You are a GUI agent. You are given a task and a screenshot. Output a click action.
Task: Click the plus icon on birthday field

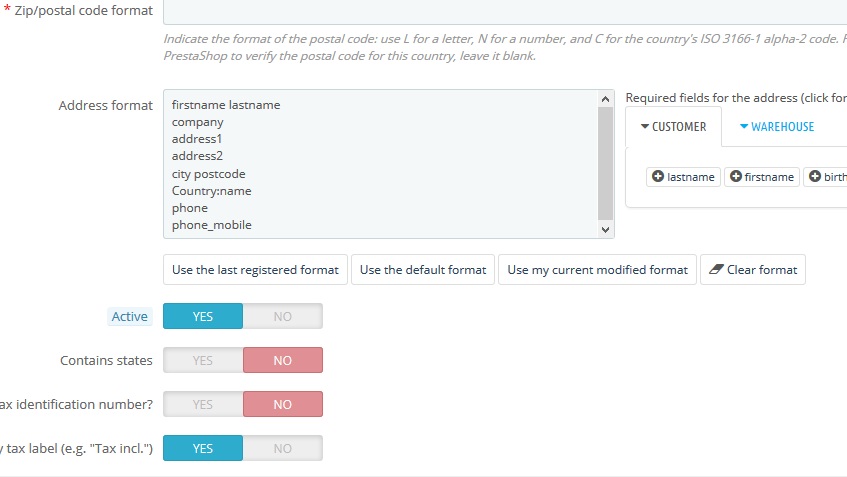click(815, 177)
